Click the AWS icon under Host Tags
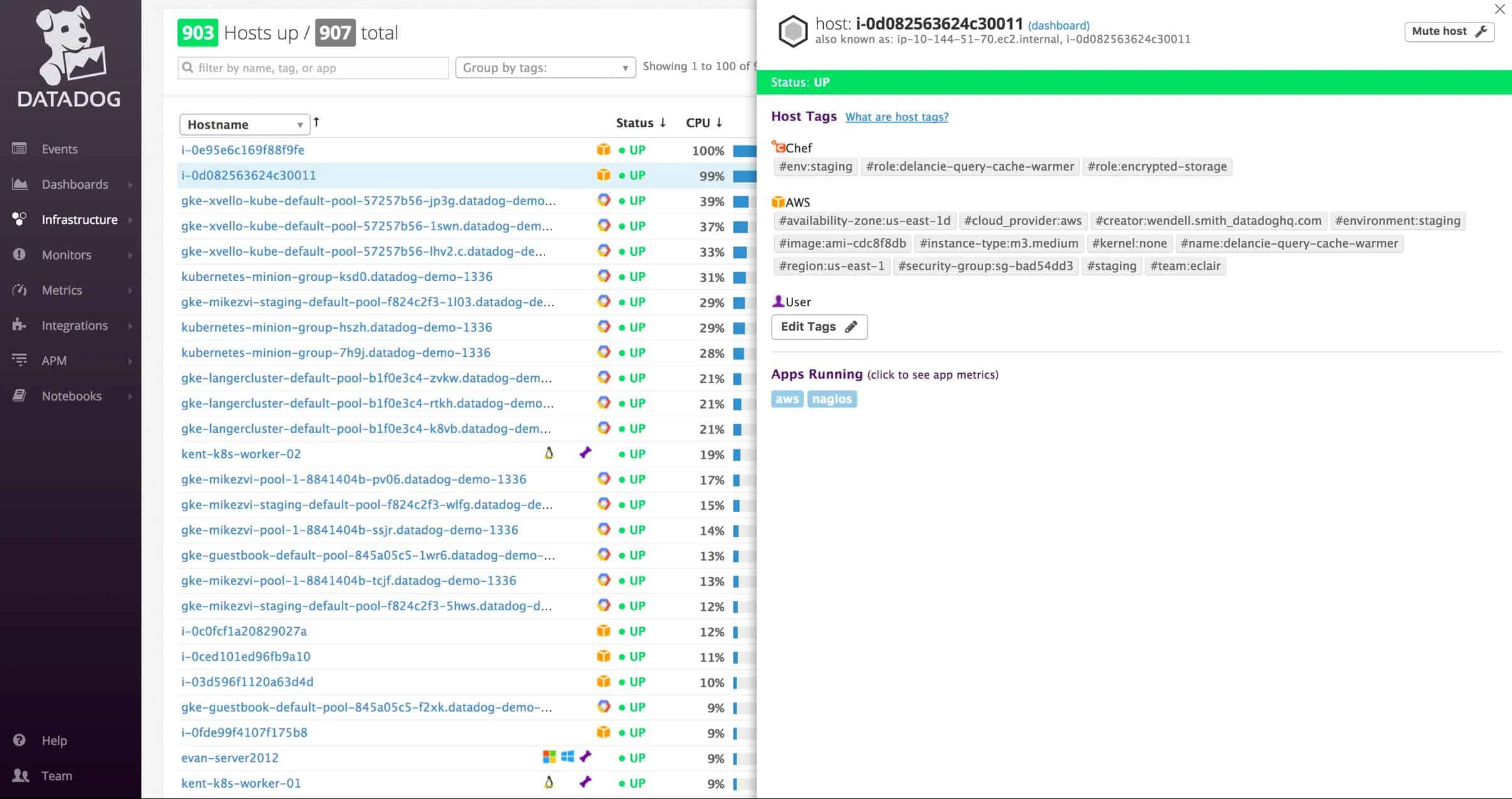The height and width of the screenshot is (799, 1512). 778,202
